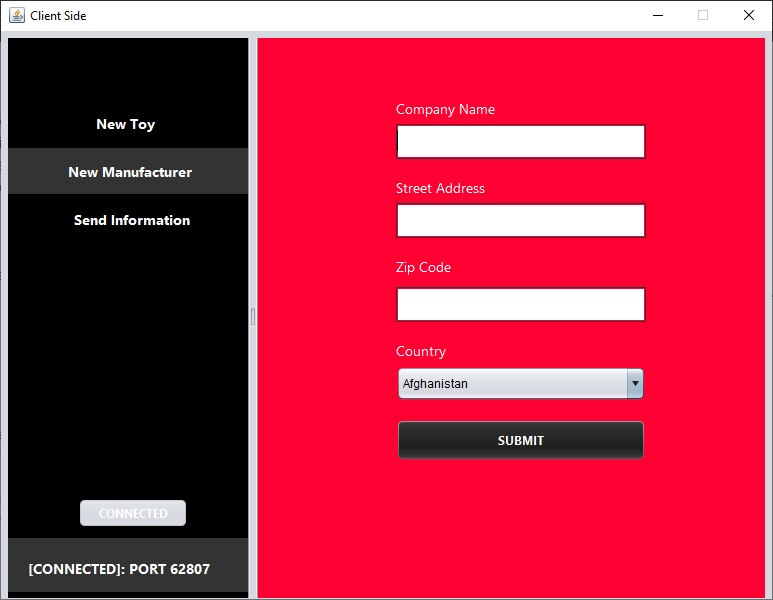Submit the manufacturer form
Screen dimensions: 773x600
521,440
